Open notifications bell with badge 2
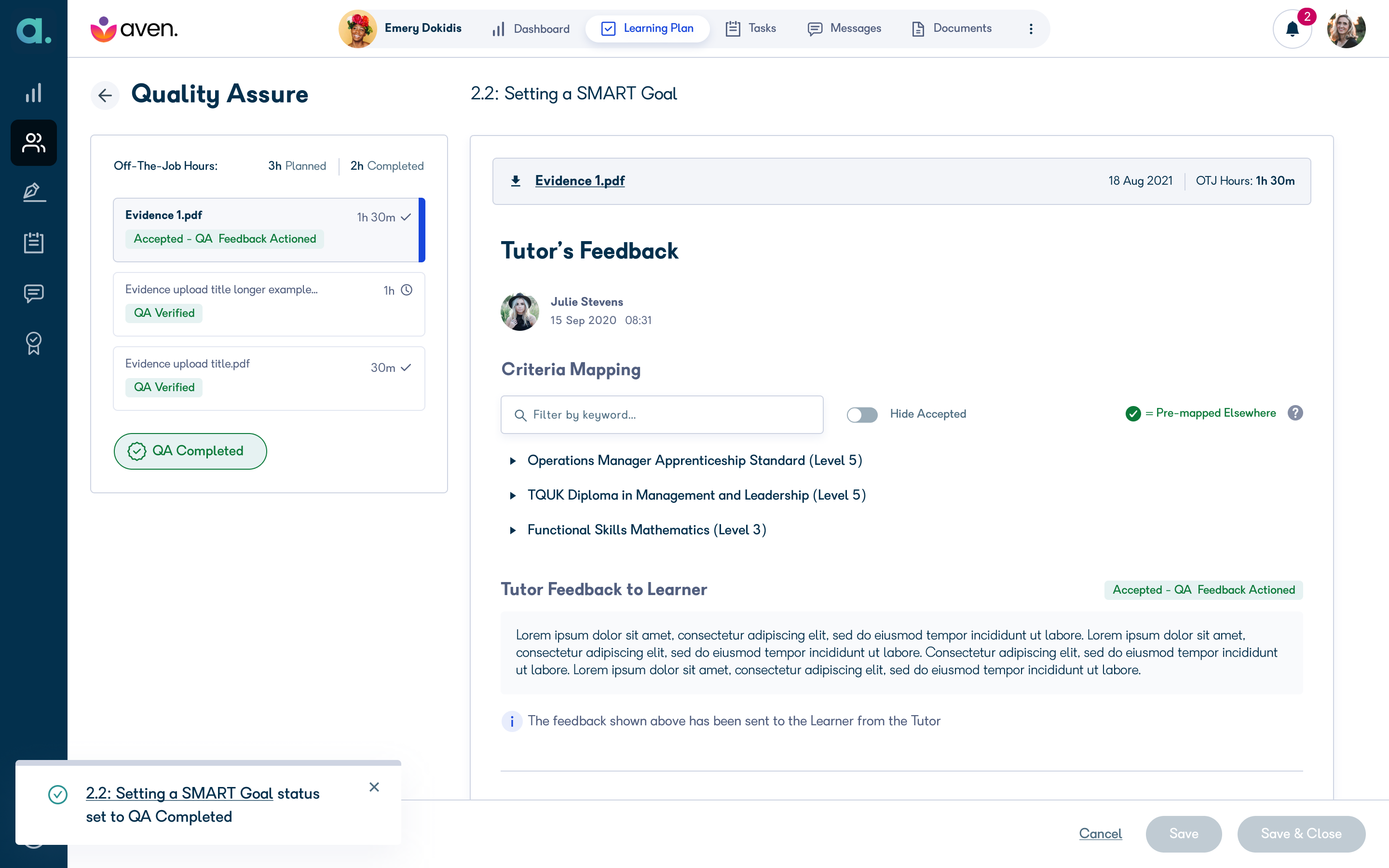The height and width of the screenshot is (868, 1389). 1293,29
